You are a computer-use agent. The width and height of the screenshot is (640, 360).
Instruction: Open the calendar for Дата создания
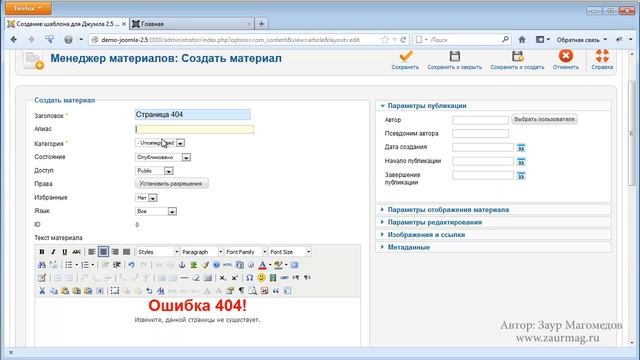(x=521, y=148)
